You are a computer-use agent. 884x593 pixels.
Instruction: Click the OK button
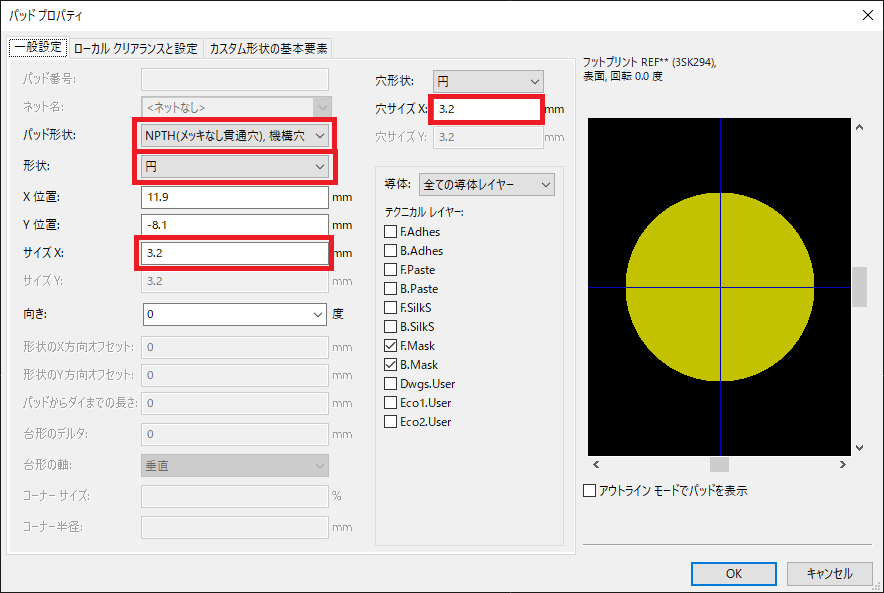tap(733, 574)
